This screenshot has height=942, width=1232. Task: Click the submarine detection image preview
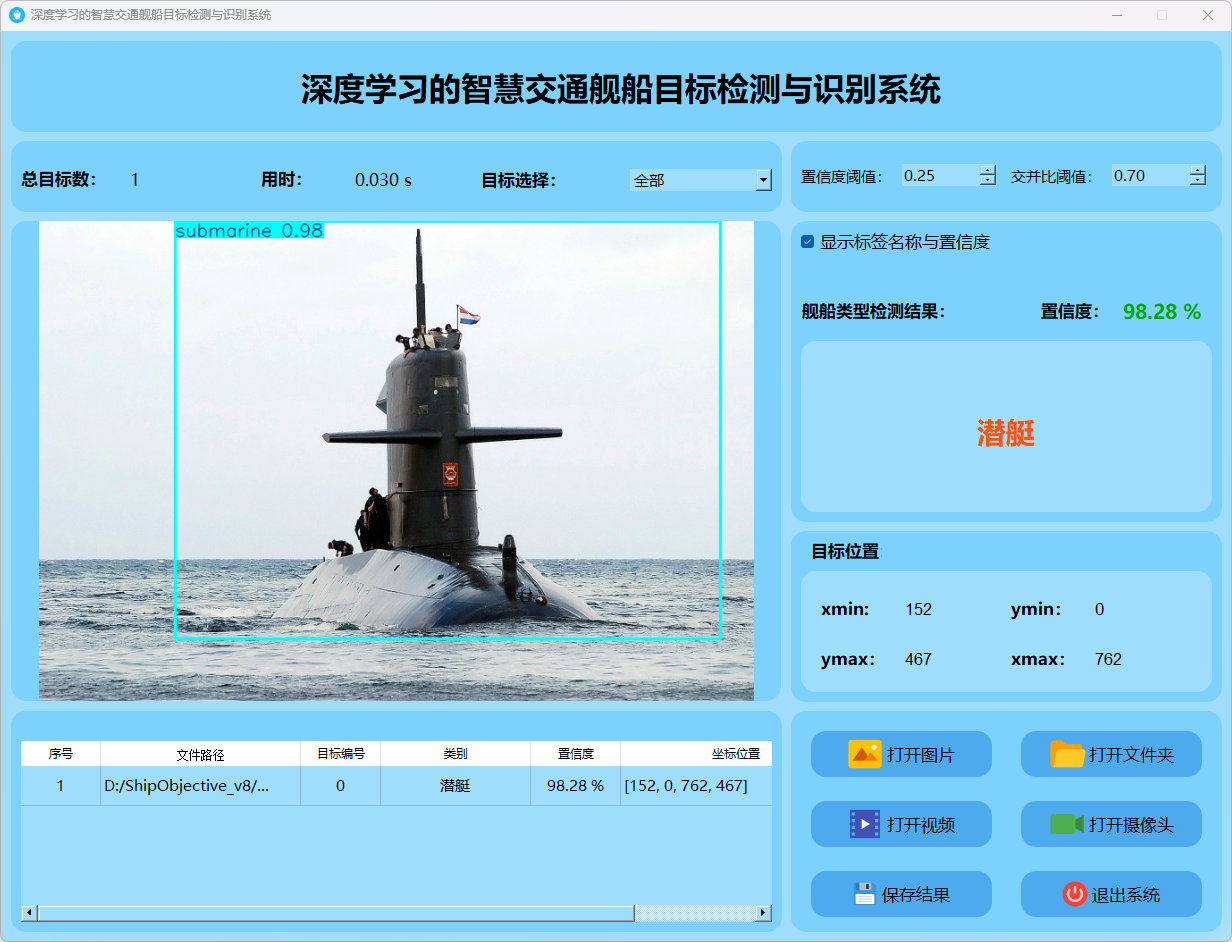(x=396, y=460)
